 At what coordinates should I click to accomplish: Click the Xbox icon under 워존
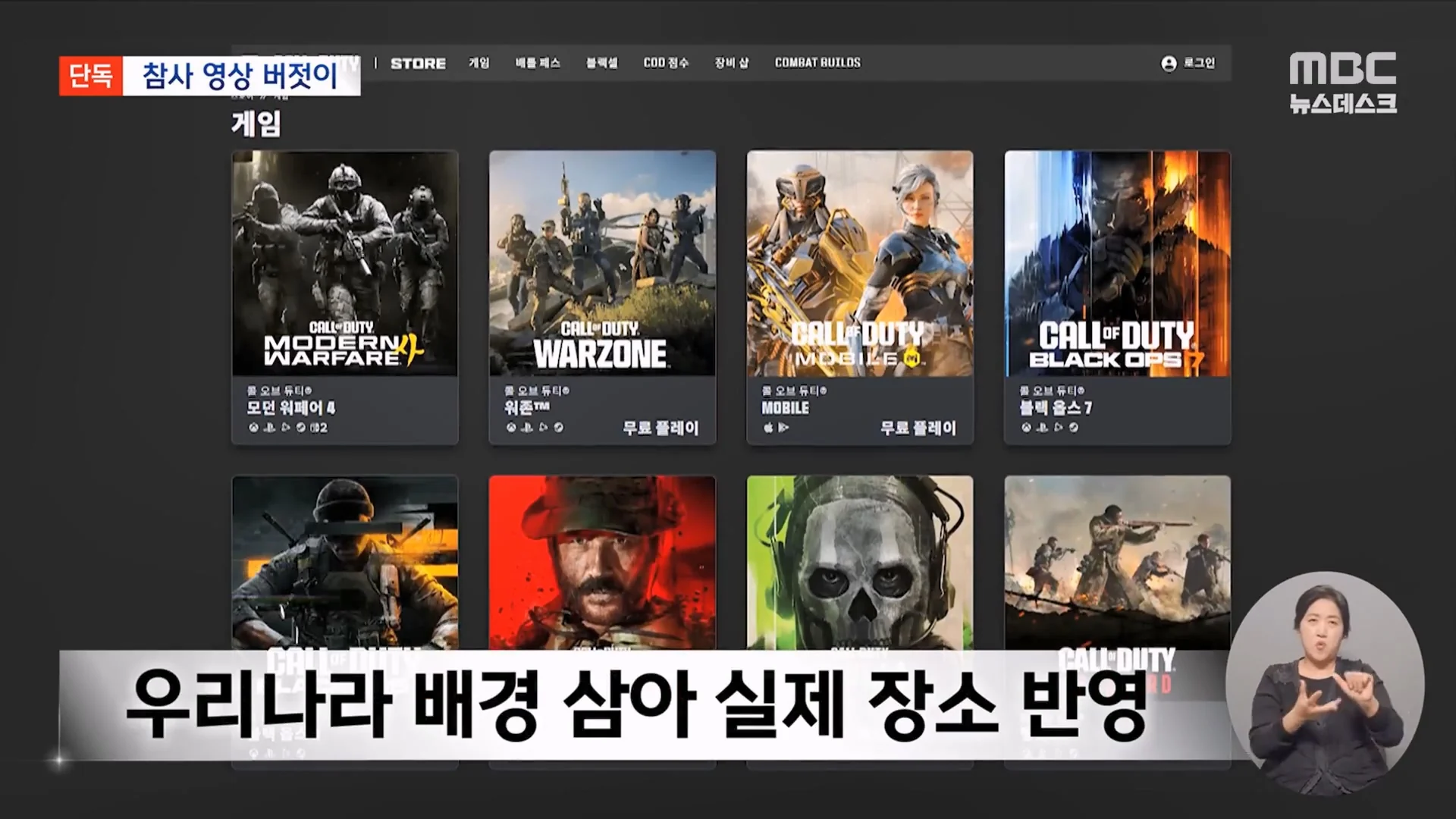click(x=511, y=428)
